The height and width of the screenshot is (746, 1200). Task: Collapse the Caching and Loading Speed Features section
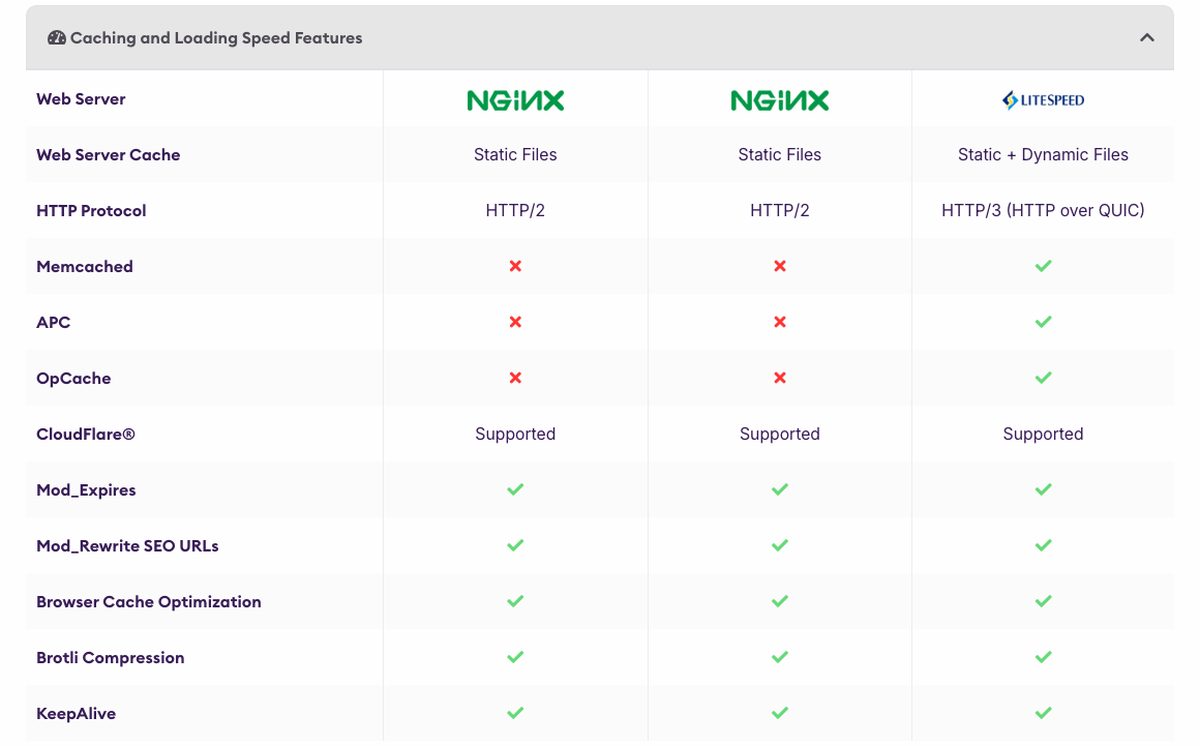1147,38
